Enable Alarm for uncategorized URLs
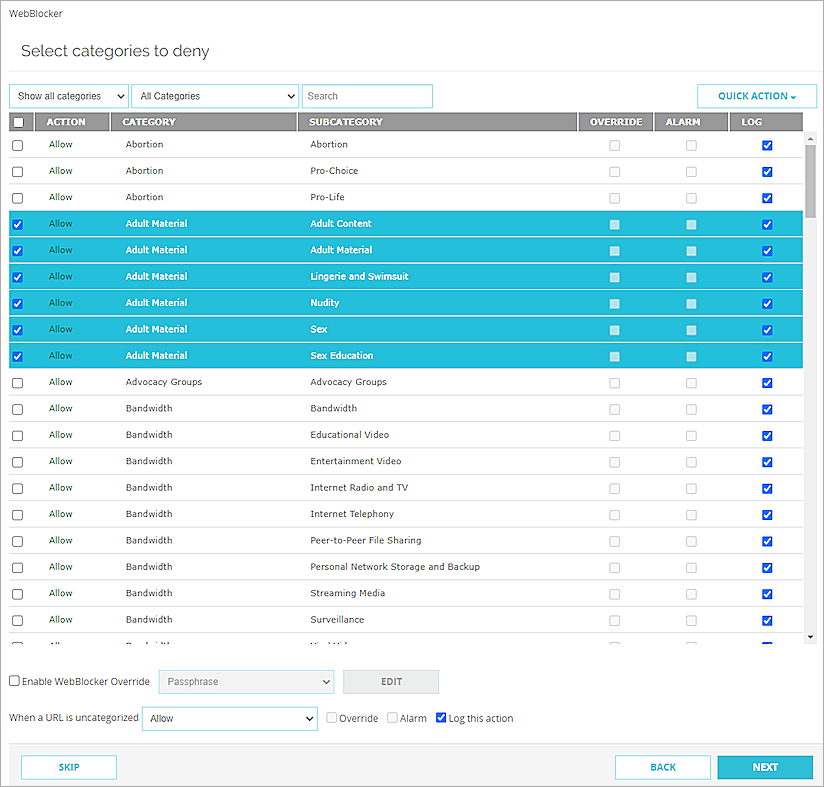Viewport: 824px width, 787px height. [x=391, y=718]
